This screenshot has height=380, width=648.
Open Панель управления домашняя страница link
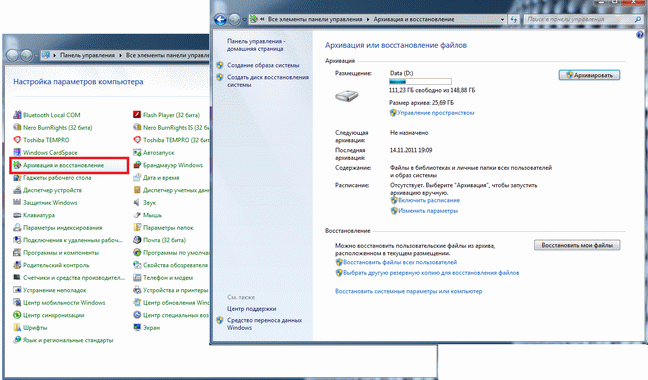[x=256, y=45]
